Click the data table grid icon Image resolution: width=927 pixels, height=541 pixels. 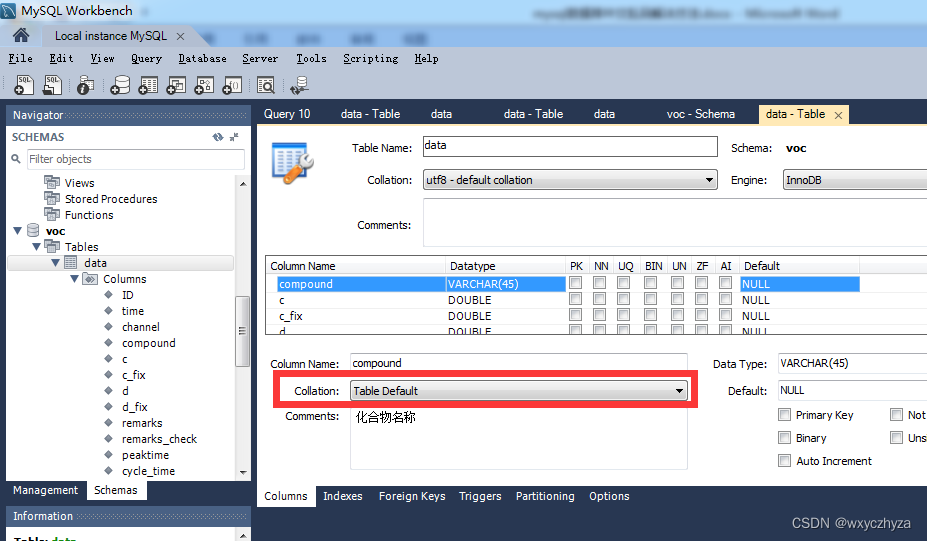tap(71, 263)
